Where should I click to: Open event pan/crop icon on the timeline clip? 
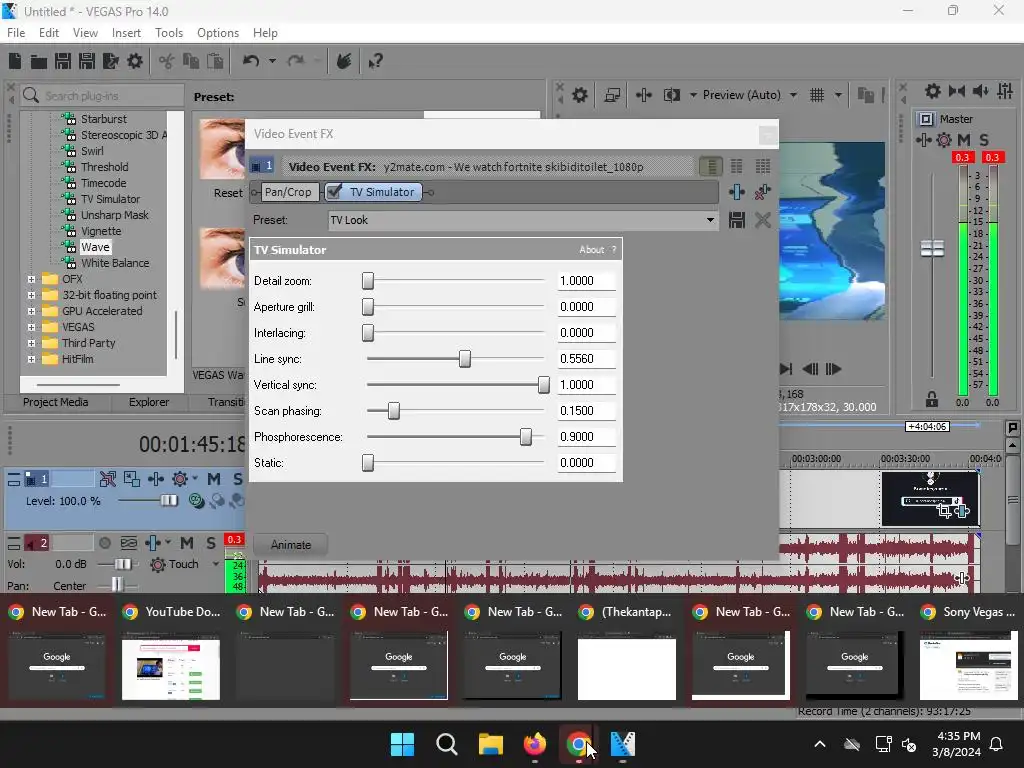coord(944,511)
